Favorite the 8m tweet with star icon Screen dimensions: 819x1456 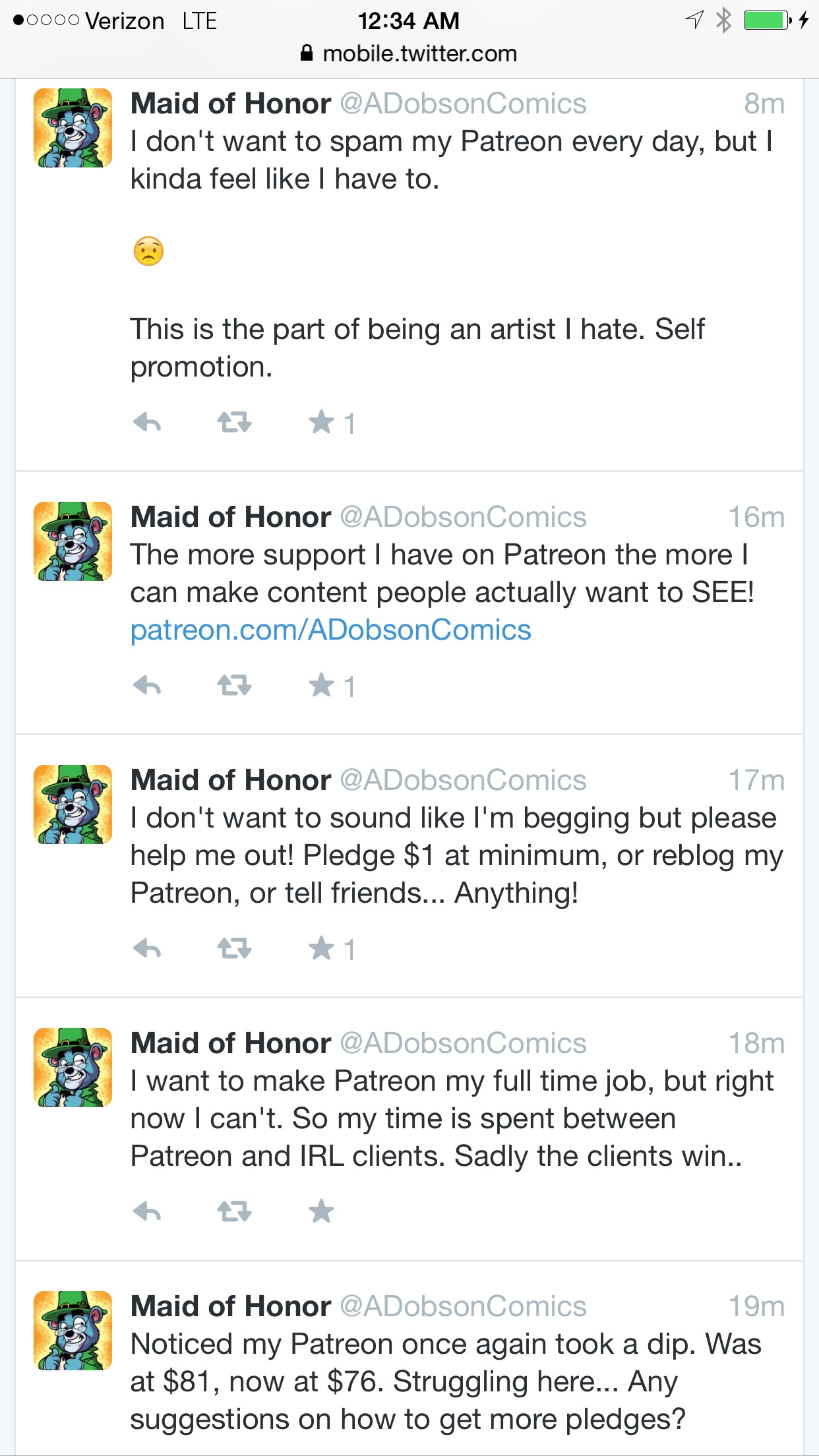(x=322, y=422)
